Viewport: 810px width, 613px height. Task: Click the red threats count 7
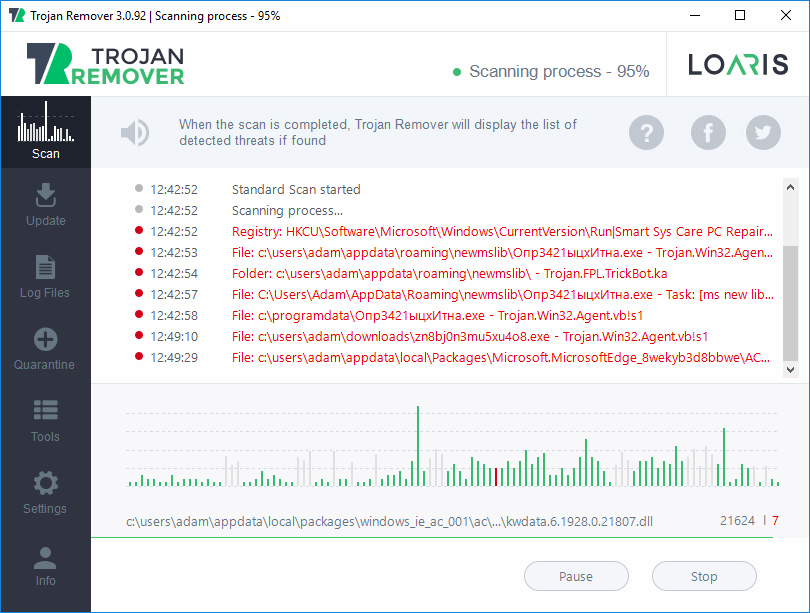click(x=775, y=521)
